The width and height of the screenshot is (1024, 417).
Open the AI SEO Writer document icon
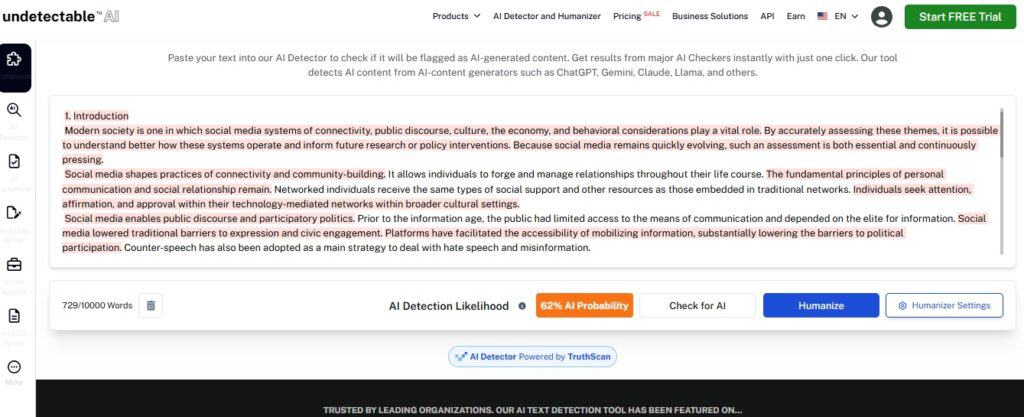click(14, 316)
